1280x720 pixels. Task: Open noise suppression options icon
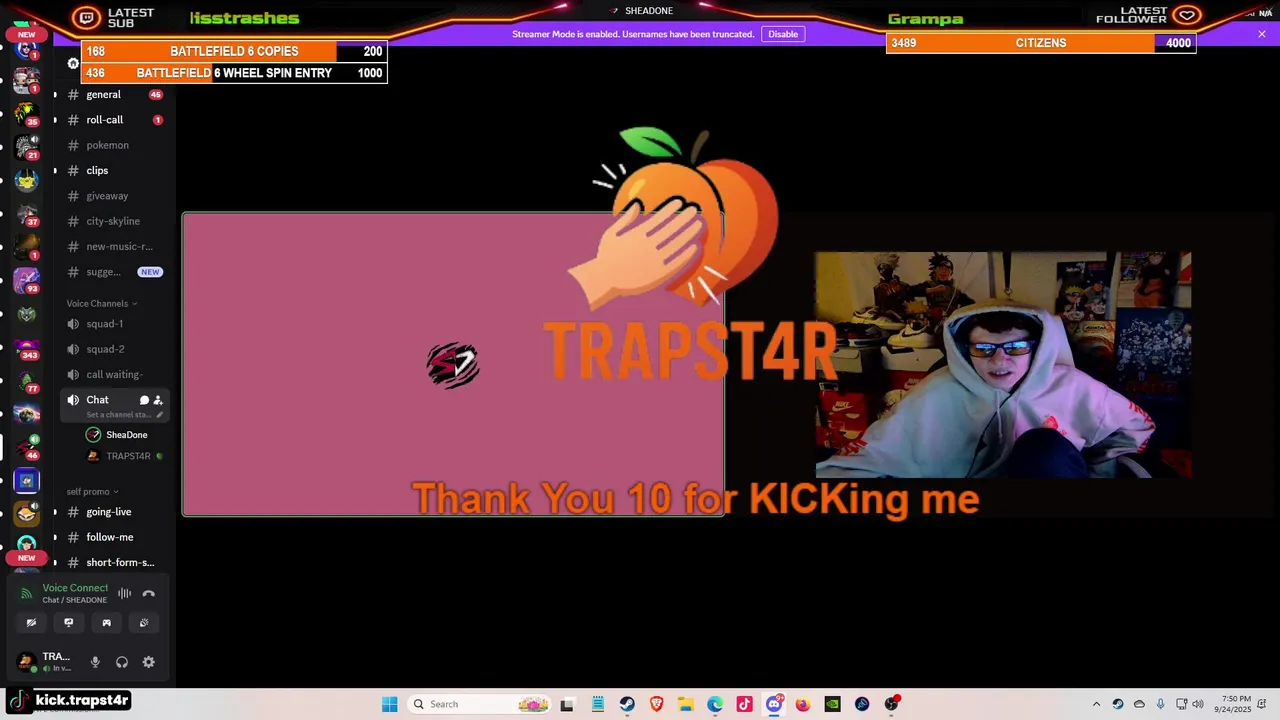click(125, 593)
